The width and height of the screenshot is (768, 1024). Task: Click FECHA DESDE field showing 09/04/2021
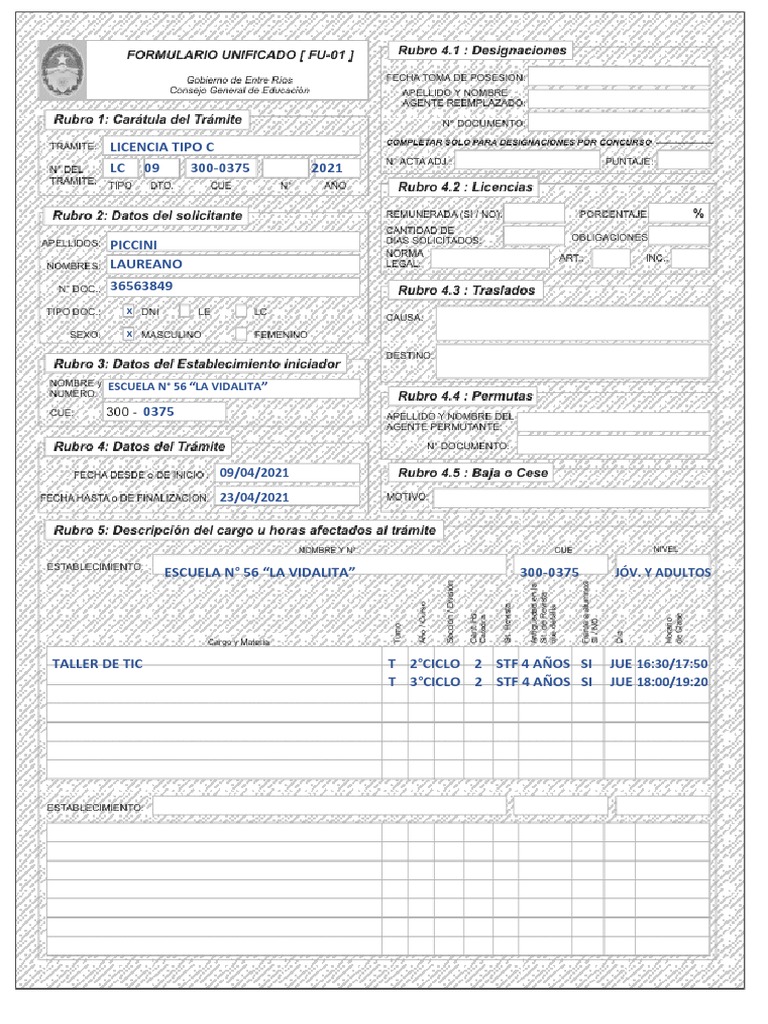[x=287, y=473]
